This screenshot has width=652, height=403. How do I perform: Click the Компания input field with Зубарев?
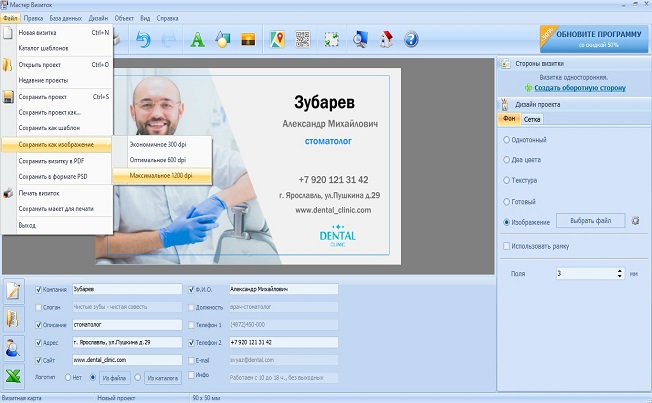(127, 289)
